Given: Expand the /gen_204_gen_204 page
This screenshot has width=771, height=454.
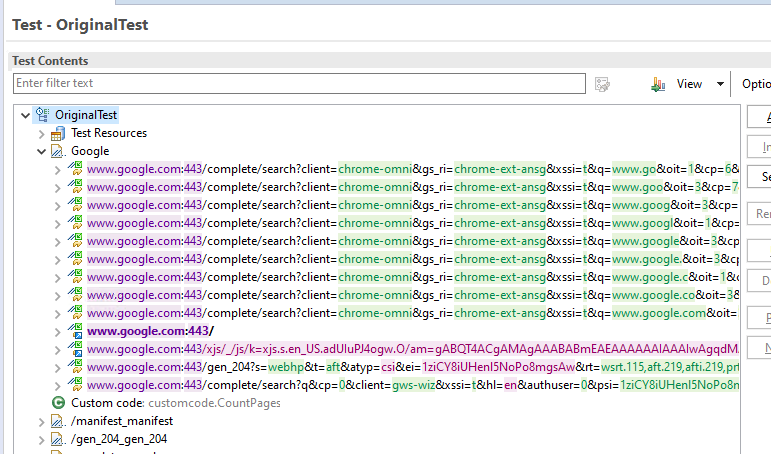Looking at the screenshot, I should click(42, 440).
